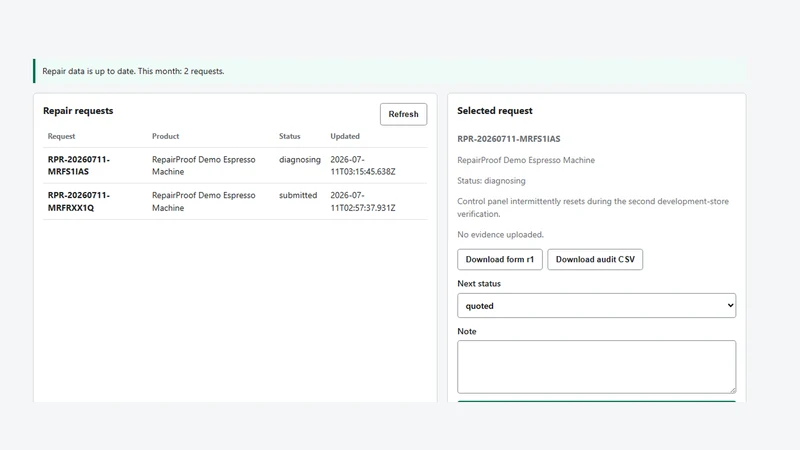Click the control panel issue description
The height and width of the screenshot is (450, 800).
pyautogui.click(x=593, y=208)
